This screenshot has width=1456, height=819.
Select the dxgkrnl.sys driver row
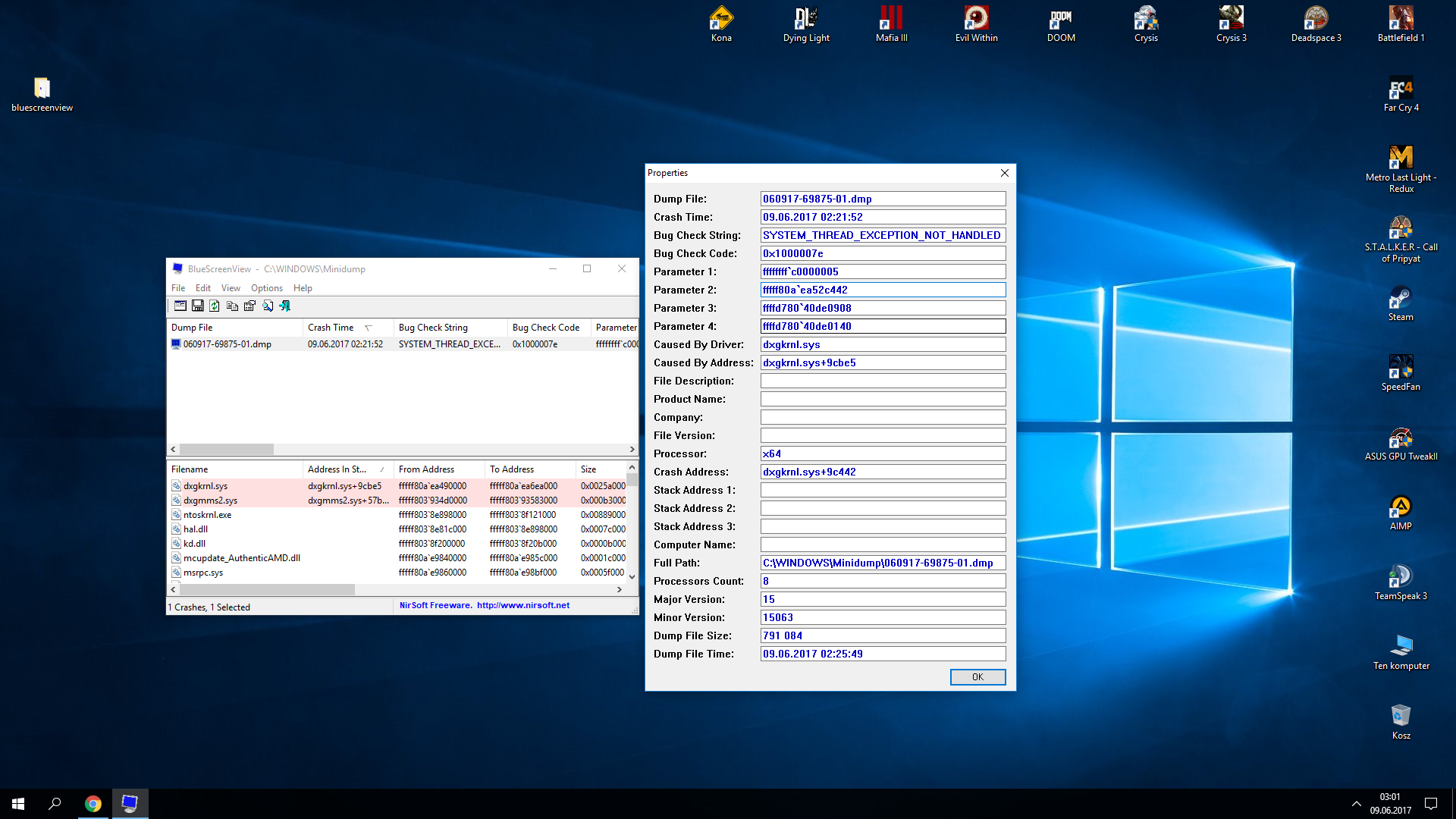click(397, 486)
